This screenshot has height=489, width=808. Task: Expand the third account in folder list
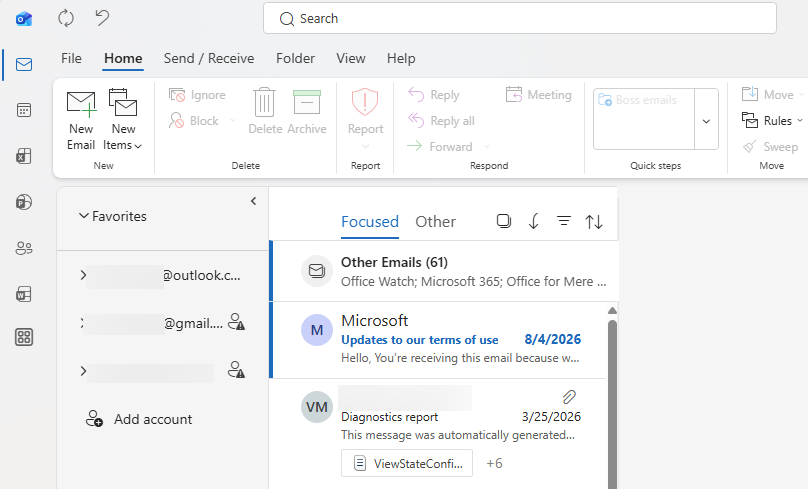tap(83, 371)
